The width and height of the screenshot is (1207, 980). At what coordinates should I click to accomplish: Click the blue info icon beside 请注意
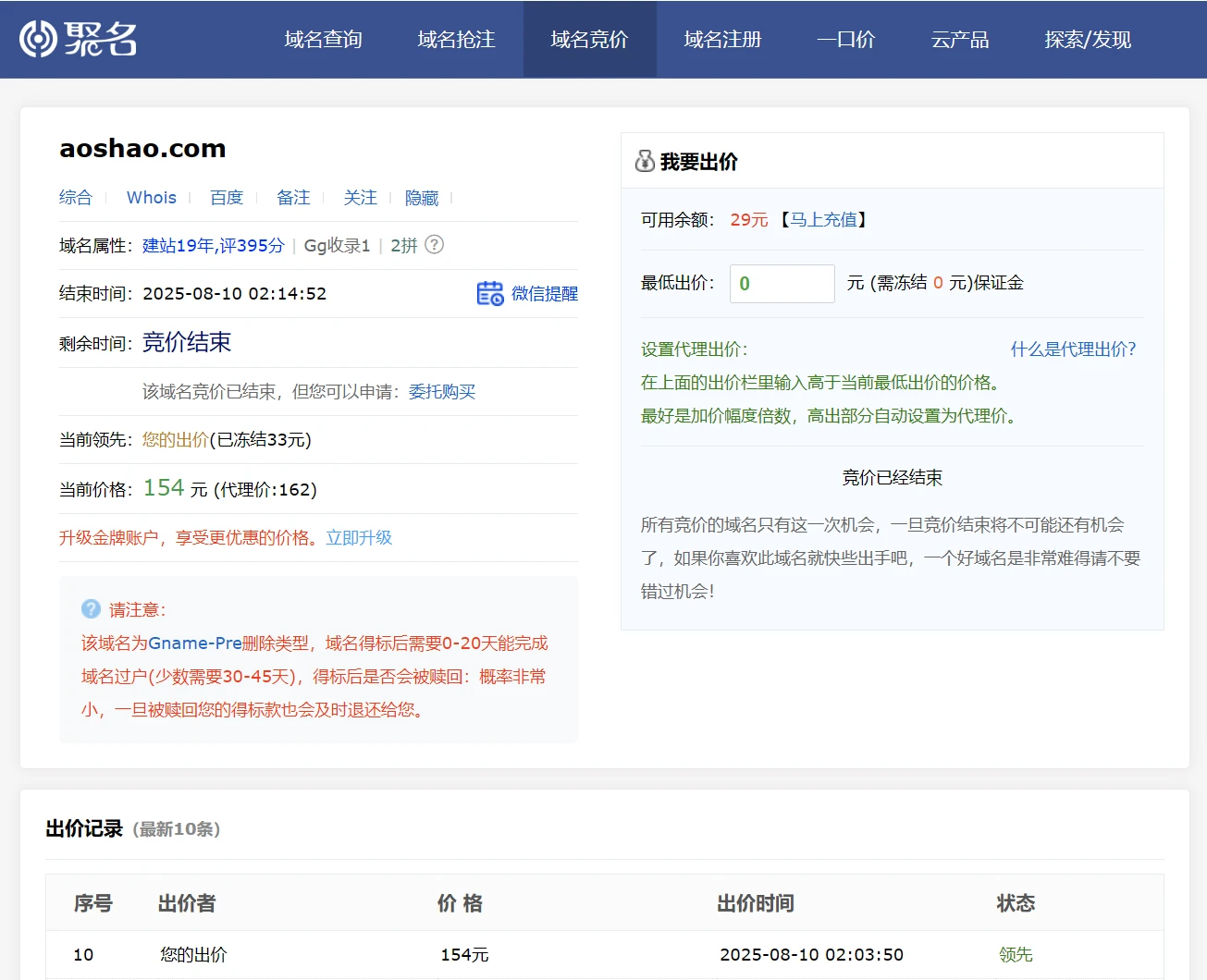pos(91,609)
